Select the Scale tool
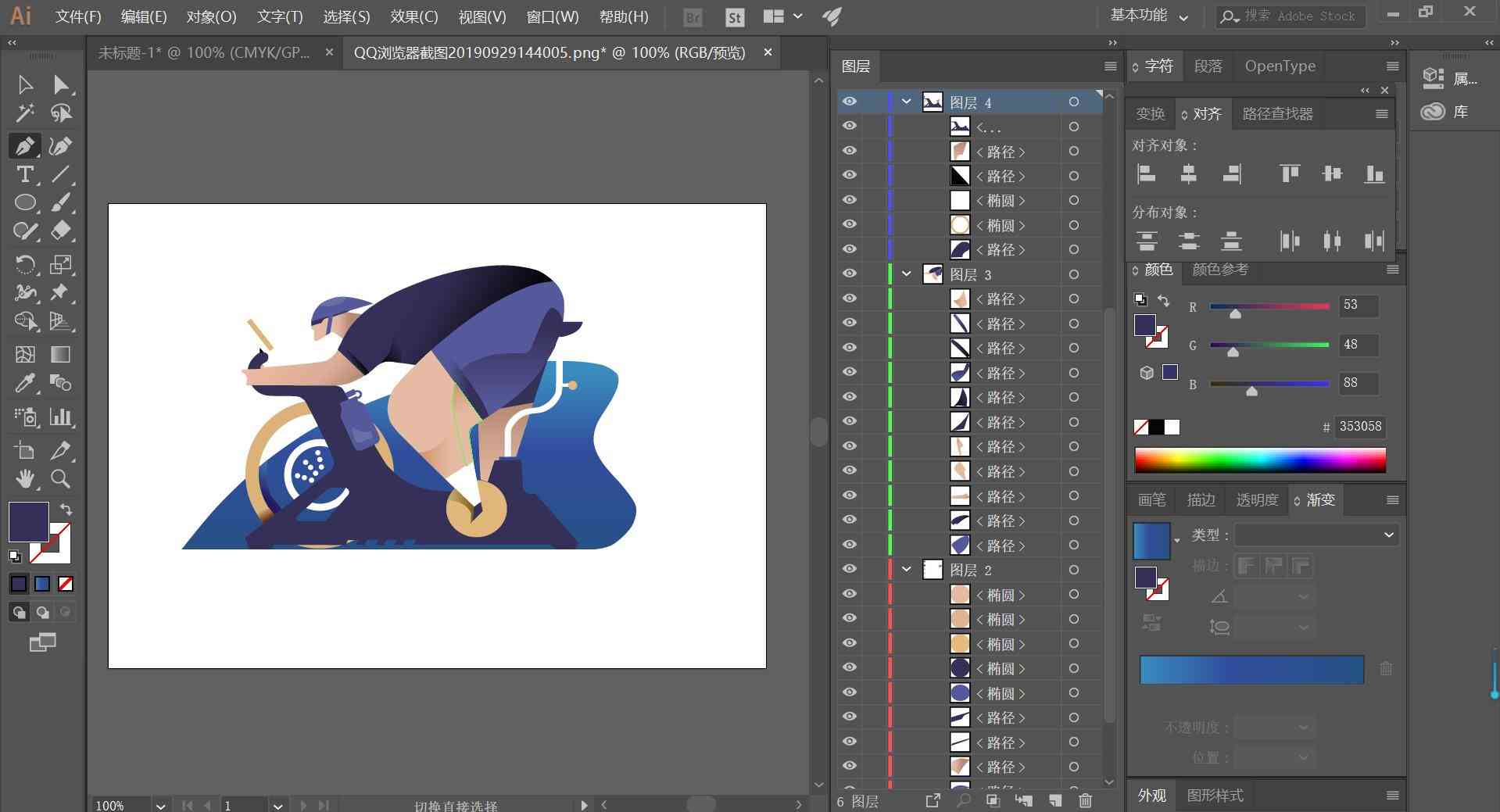1500x812 pixels. click(x=60, y=264)
